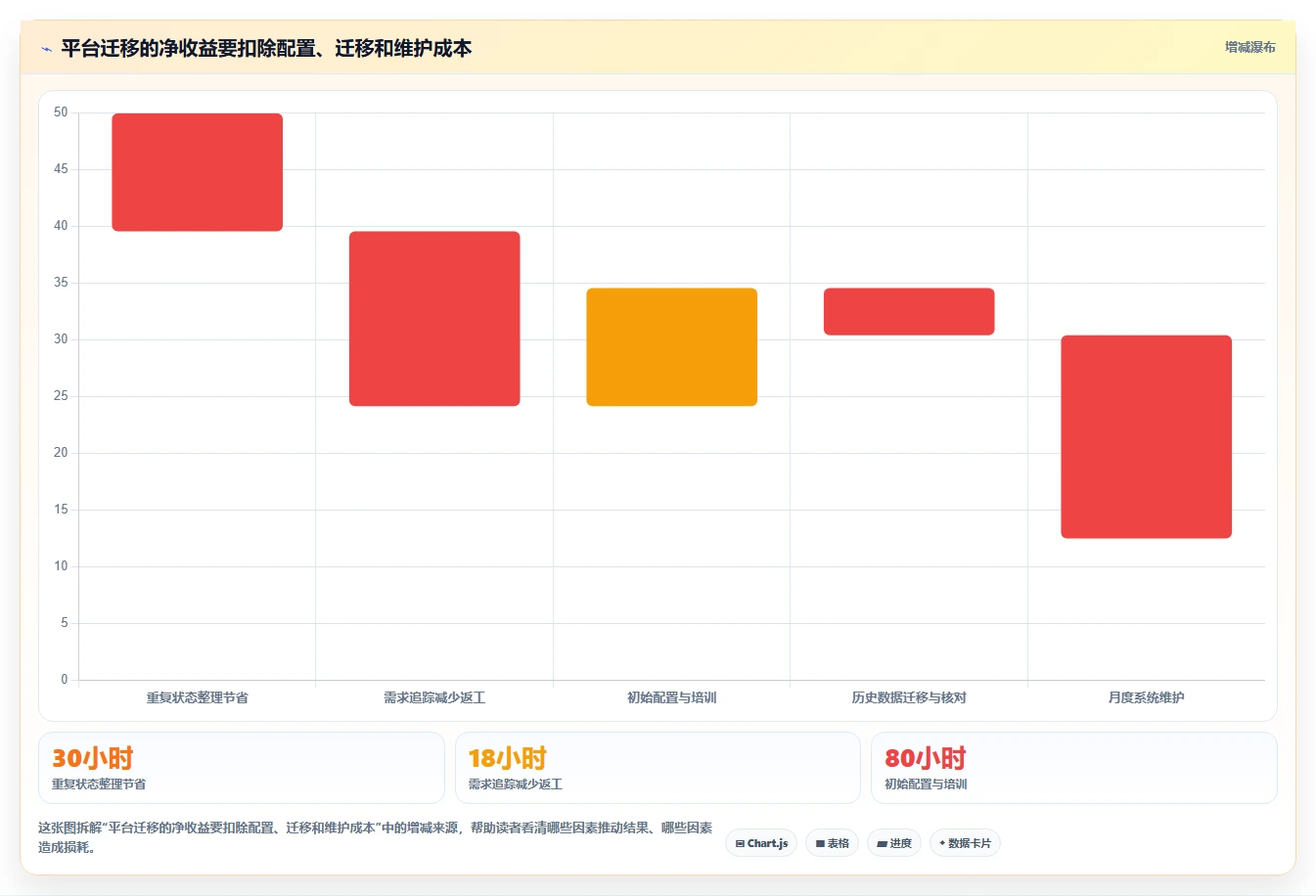Viewport: 1316px width, 896px height.
Task: Click the 增减瀑布 tag in the header
Action: (1249, 47)
